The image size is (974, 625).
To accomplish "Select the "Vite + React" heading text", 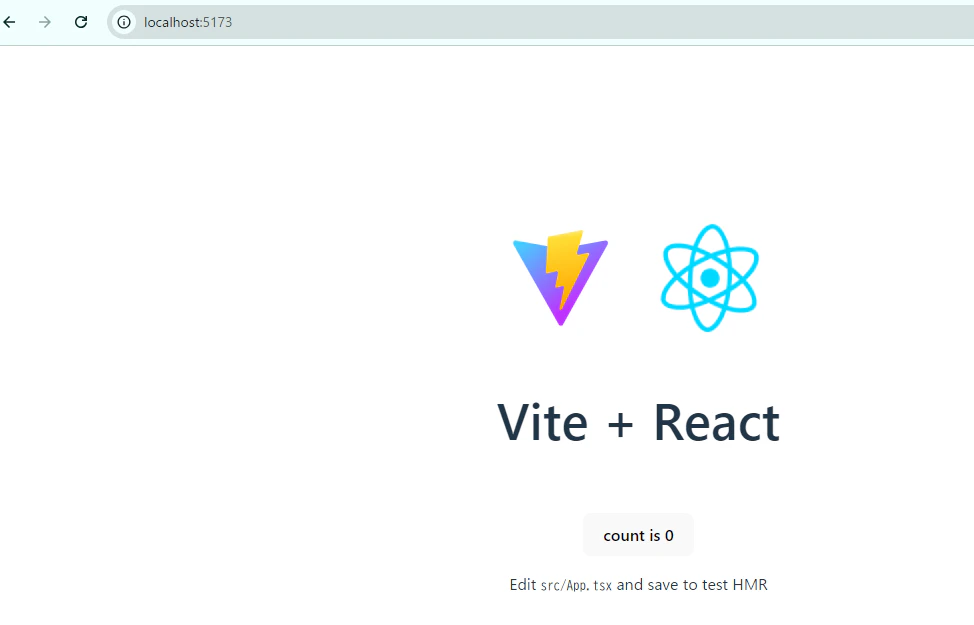I will 638,423.
